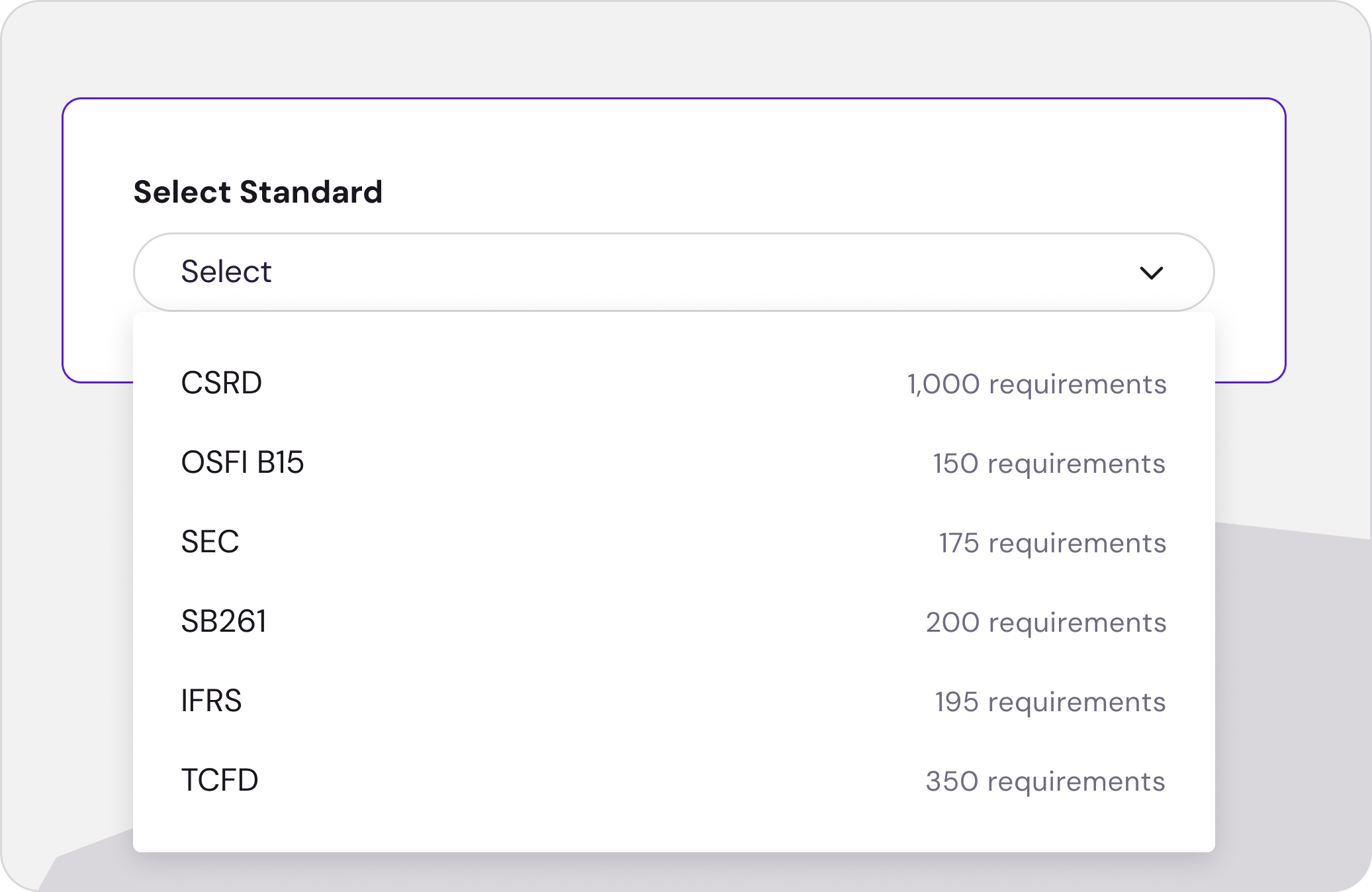Click the "195 requirements" text
Image resolution: width=1372 pixels, height=892 pixels.
tap(1050, 703)
